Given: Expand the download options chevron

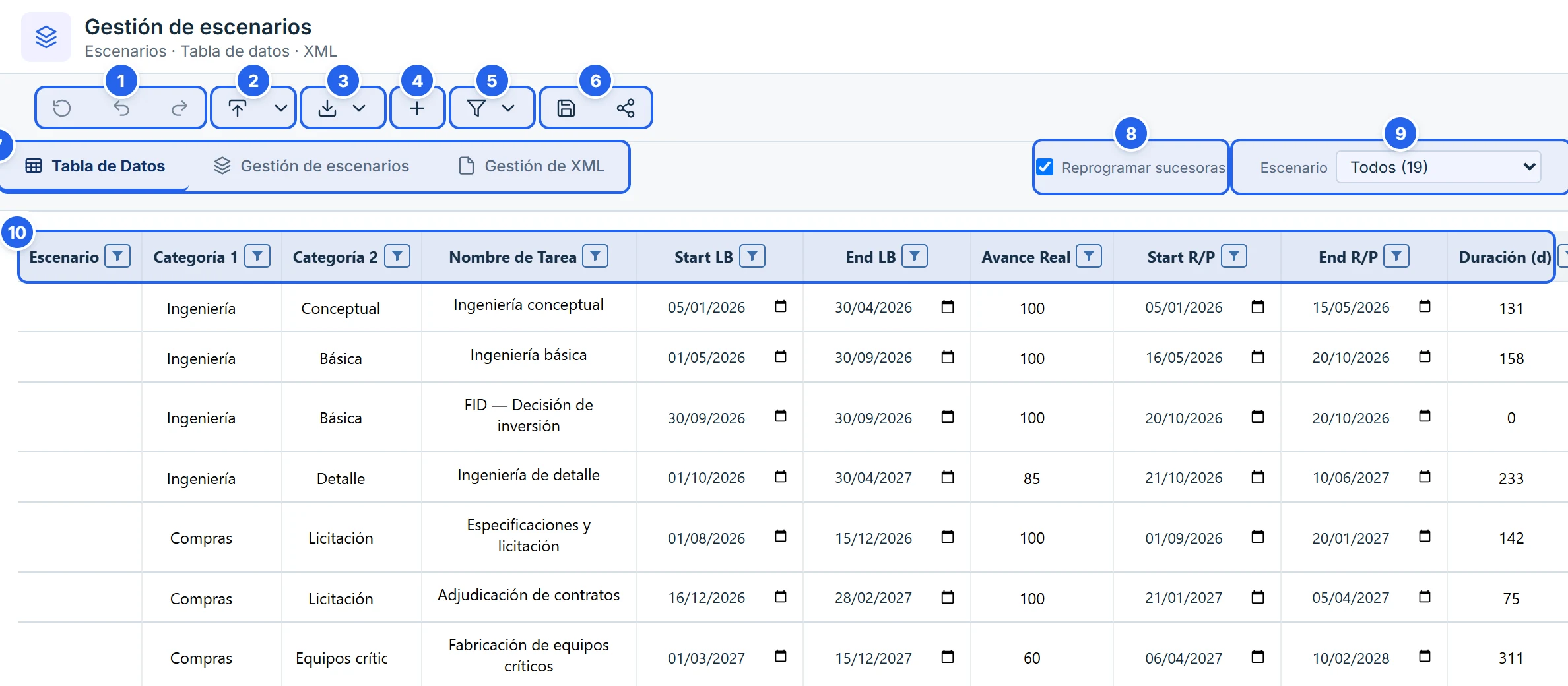Looking at the screenshot, I should pos(359,108).
